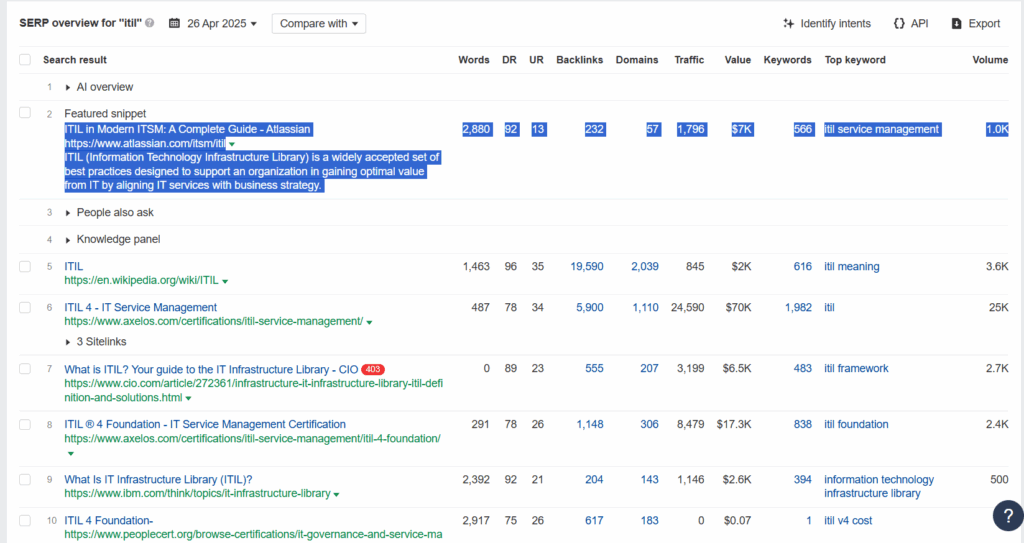This screenshot has height=543, width=1024.
Task: Check the ITIL 4 Foundation axelos row checkbox
Action: pos(25,424)
